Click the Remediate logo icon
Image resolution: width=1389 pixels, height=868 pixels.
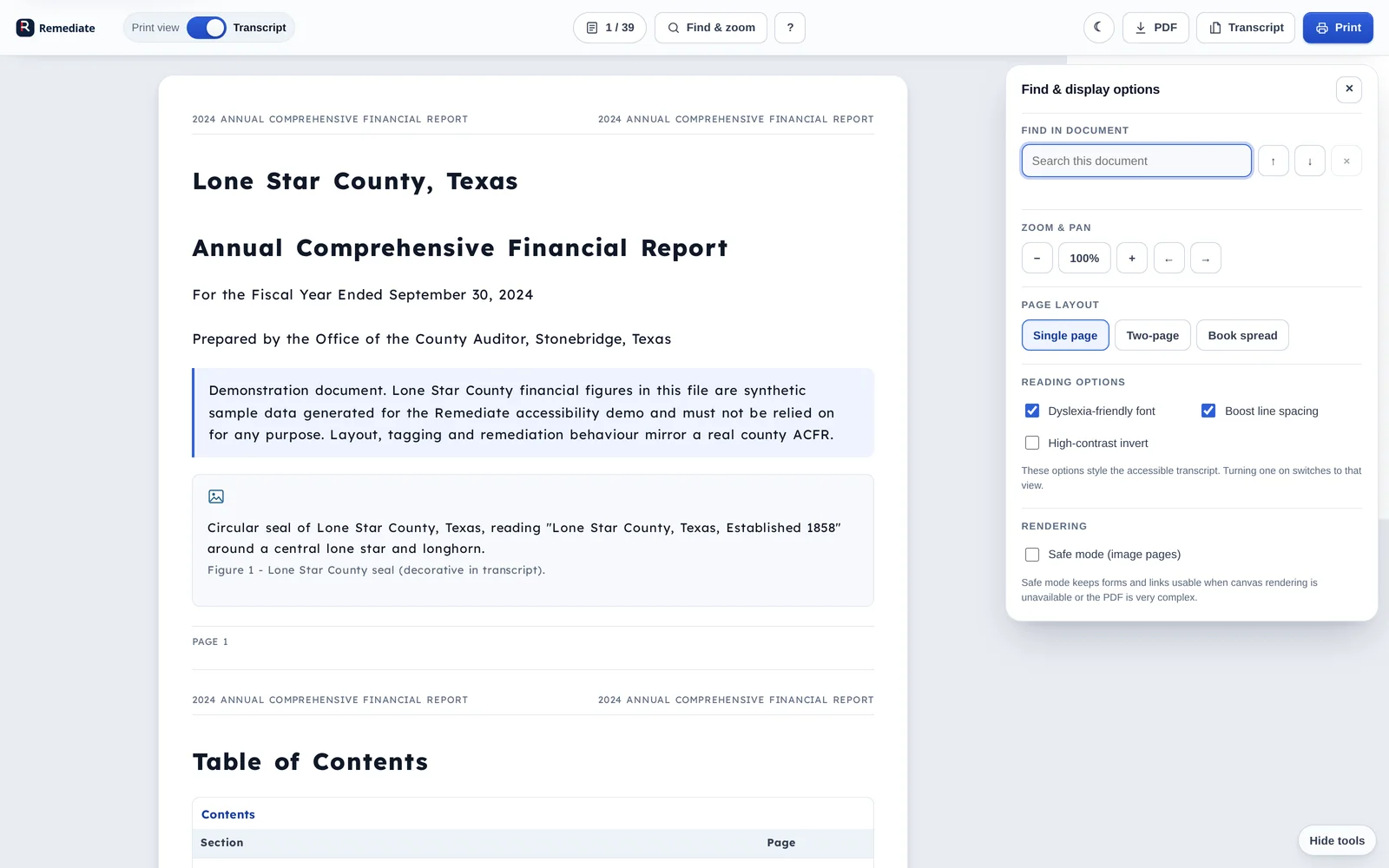click(x=25, y=28)
